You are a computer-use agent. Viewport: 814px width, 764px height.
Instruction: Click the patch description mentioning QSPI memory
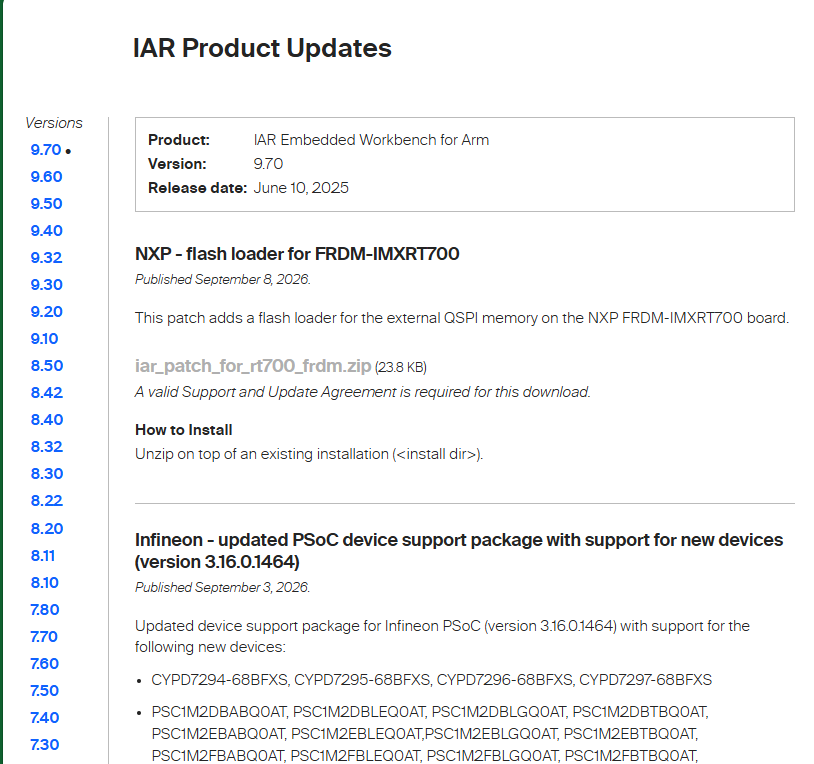point(462,318)
